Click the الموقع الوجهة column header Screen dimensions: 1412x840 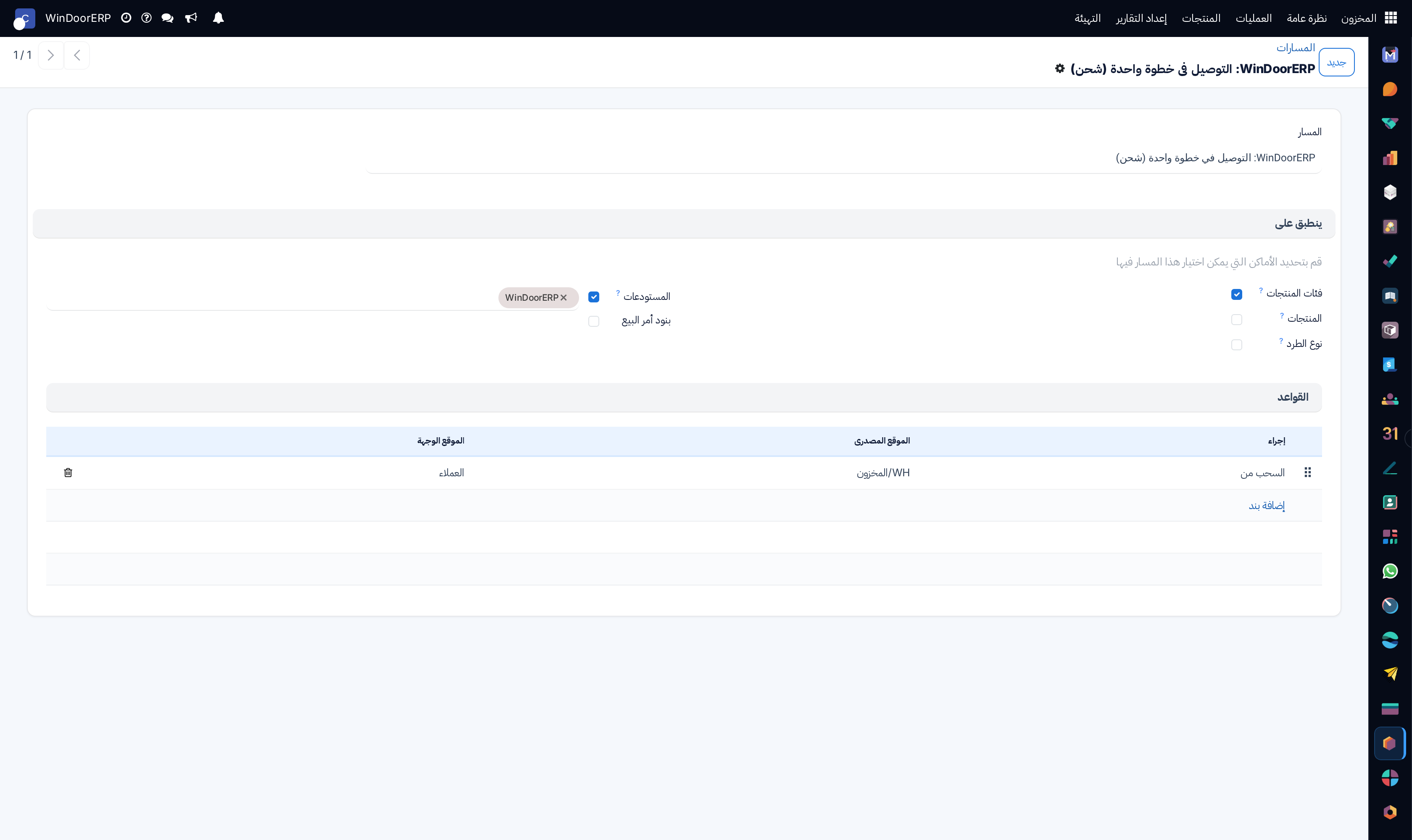(440, 441)
